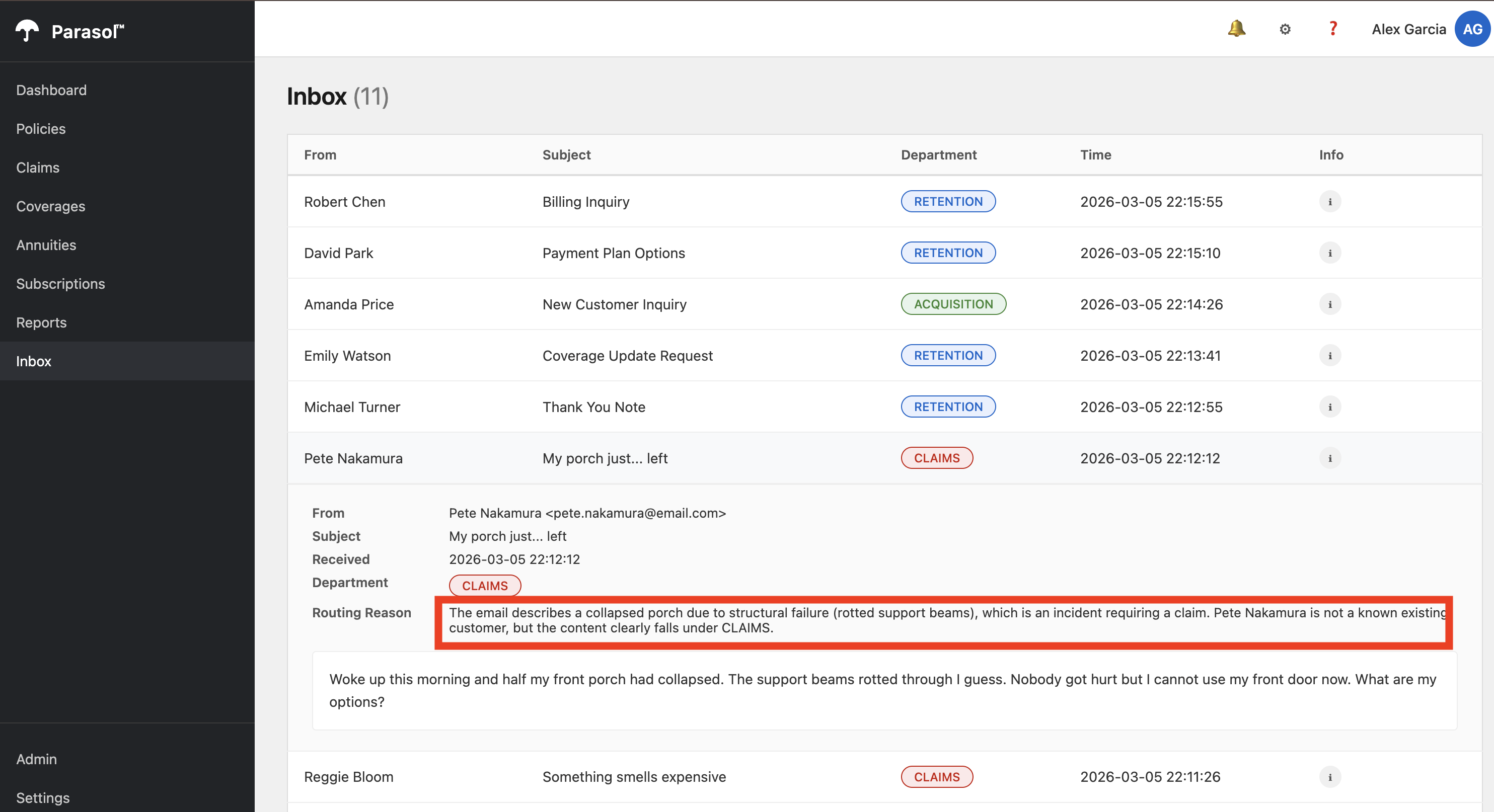Click the AG avatar circle
The width and height of the screenshot is (1494, 812).
pyautogui.click(x=1474, y=28)
